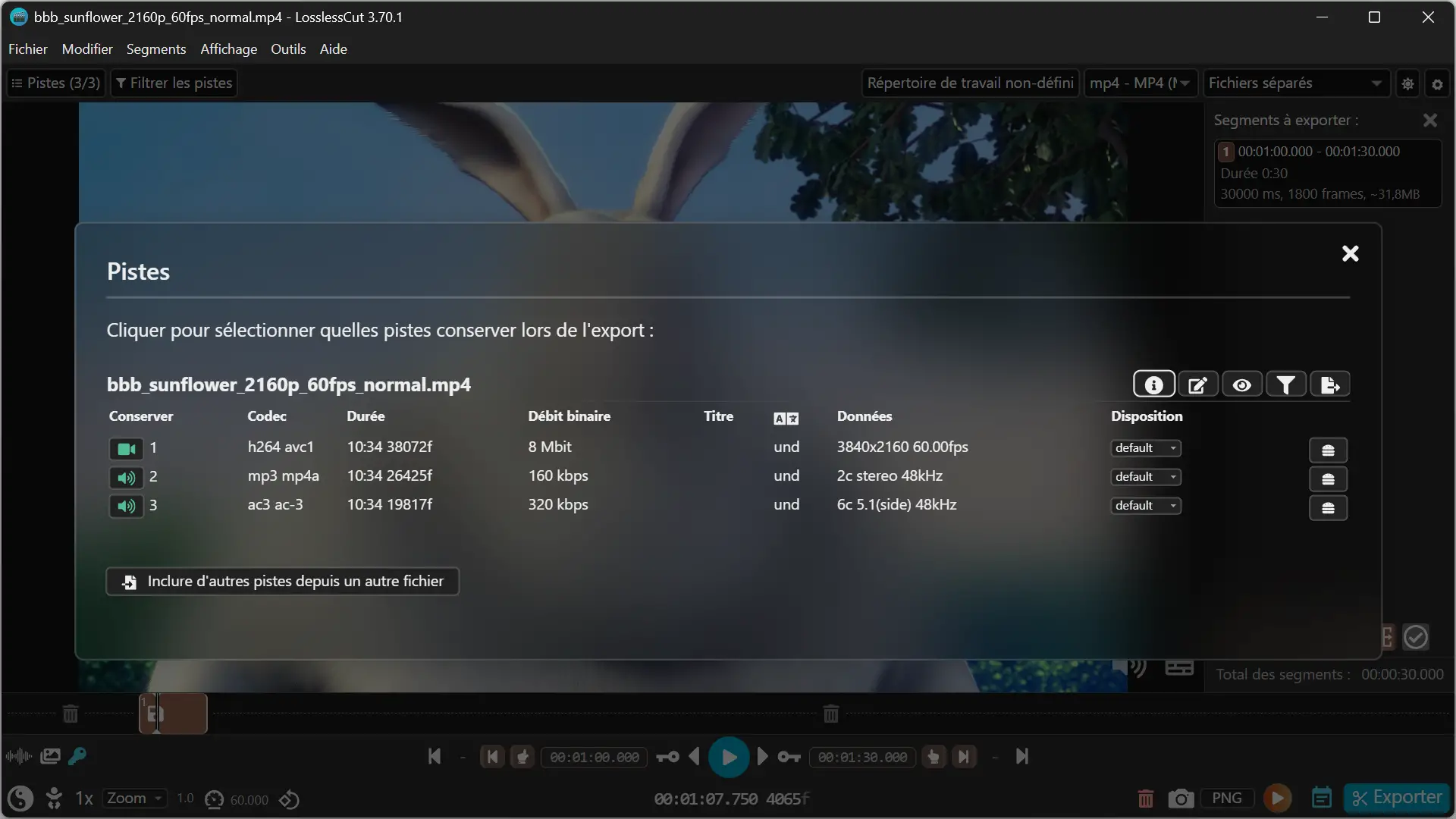Viewport: 1456px width, 819px height.
Task: Open the mp4 output format dropdown
Action: point(1140,83)
